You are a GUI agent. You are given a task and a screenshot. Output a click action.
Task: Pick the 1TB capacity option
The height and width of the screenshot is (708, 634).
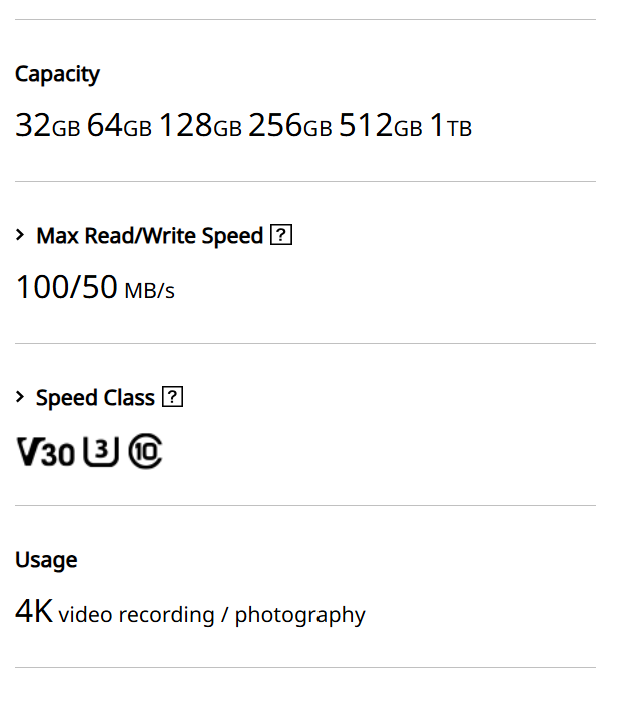pyautogui.click(x=450, y=126)
